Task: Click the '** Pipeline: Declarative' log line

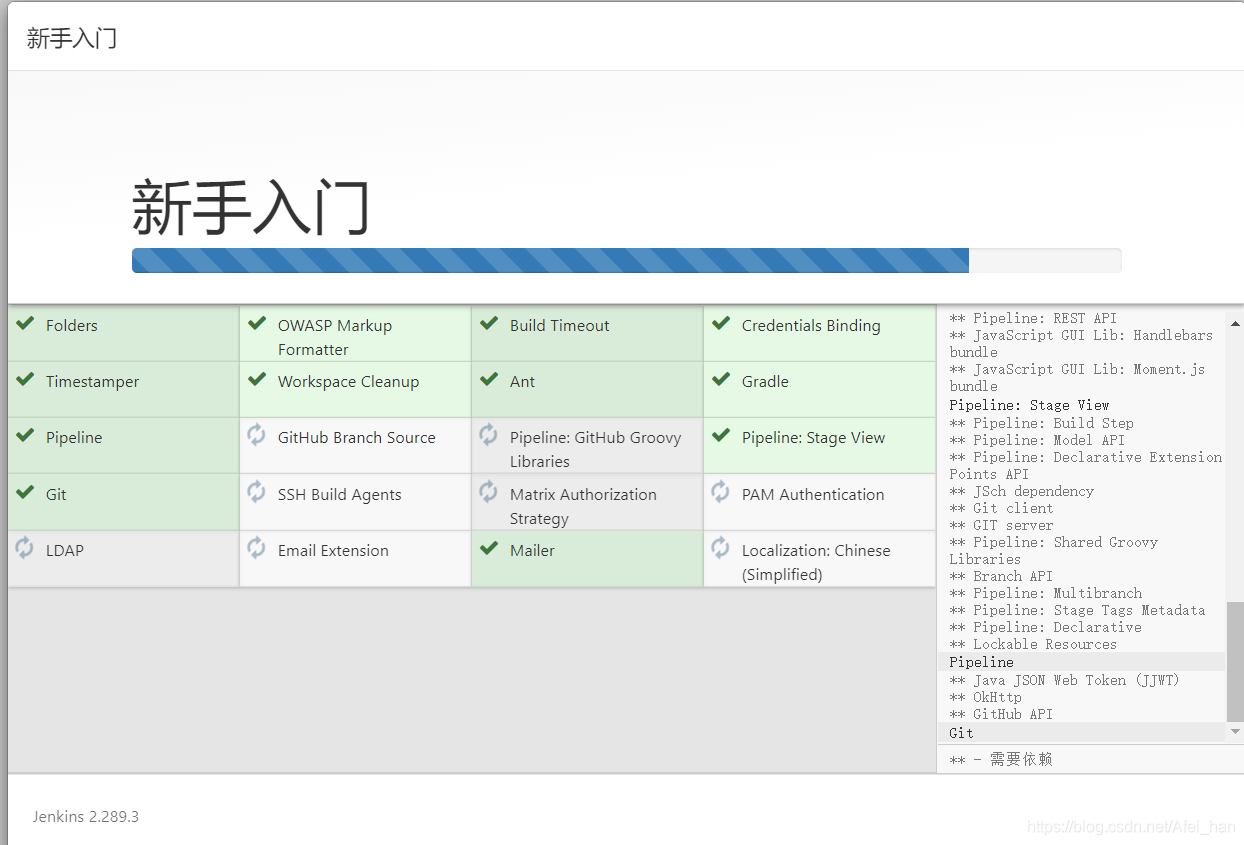Action: click(1045, 627)
